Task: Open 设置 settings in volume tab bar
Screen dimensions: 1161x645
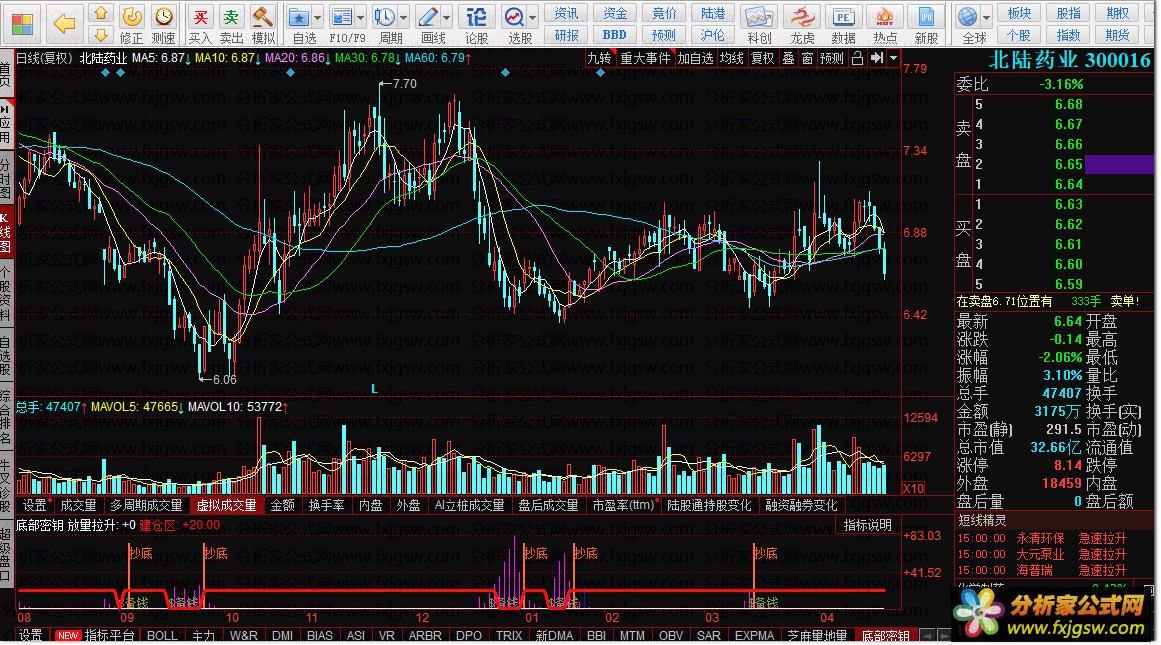Action: coord(34,505)
